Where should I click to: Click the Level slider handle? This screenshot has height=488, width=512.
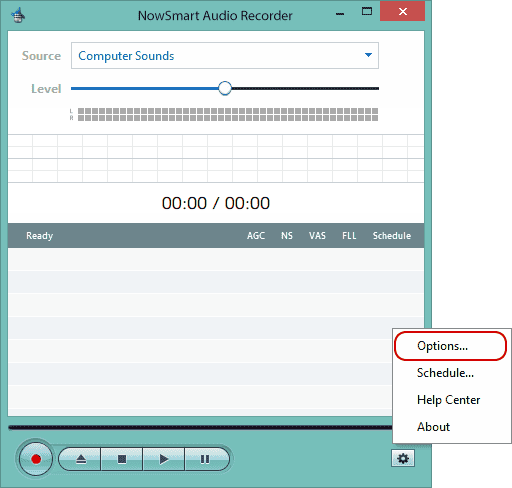pyautogui.click(x=225, y=88)
